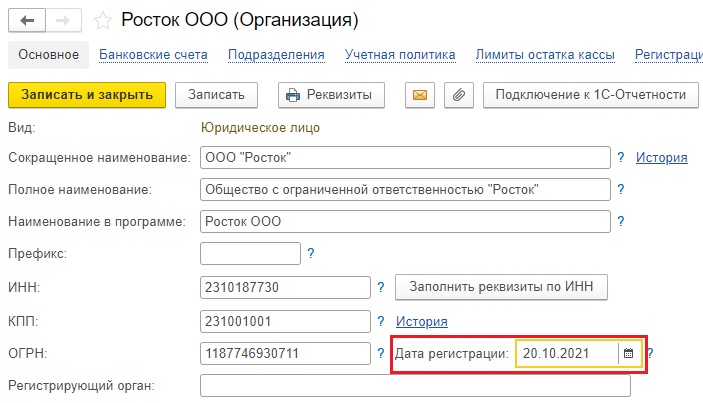Open Лимиты остатка кассы tab
The height and width of the screenshot is (403, 703).
coord(545,55)
